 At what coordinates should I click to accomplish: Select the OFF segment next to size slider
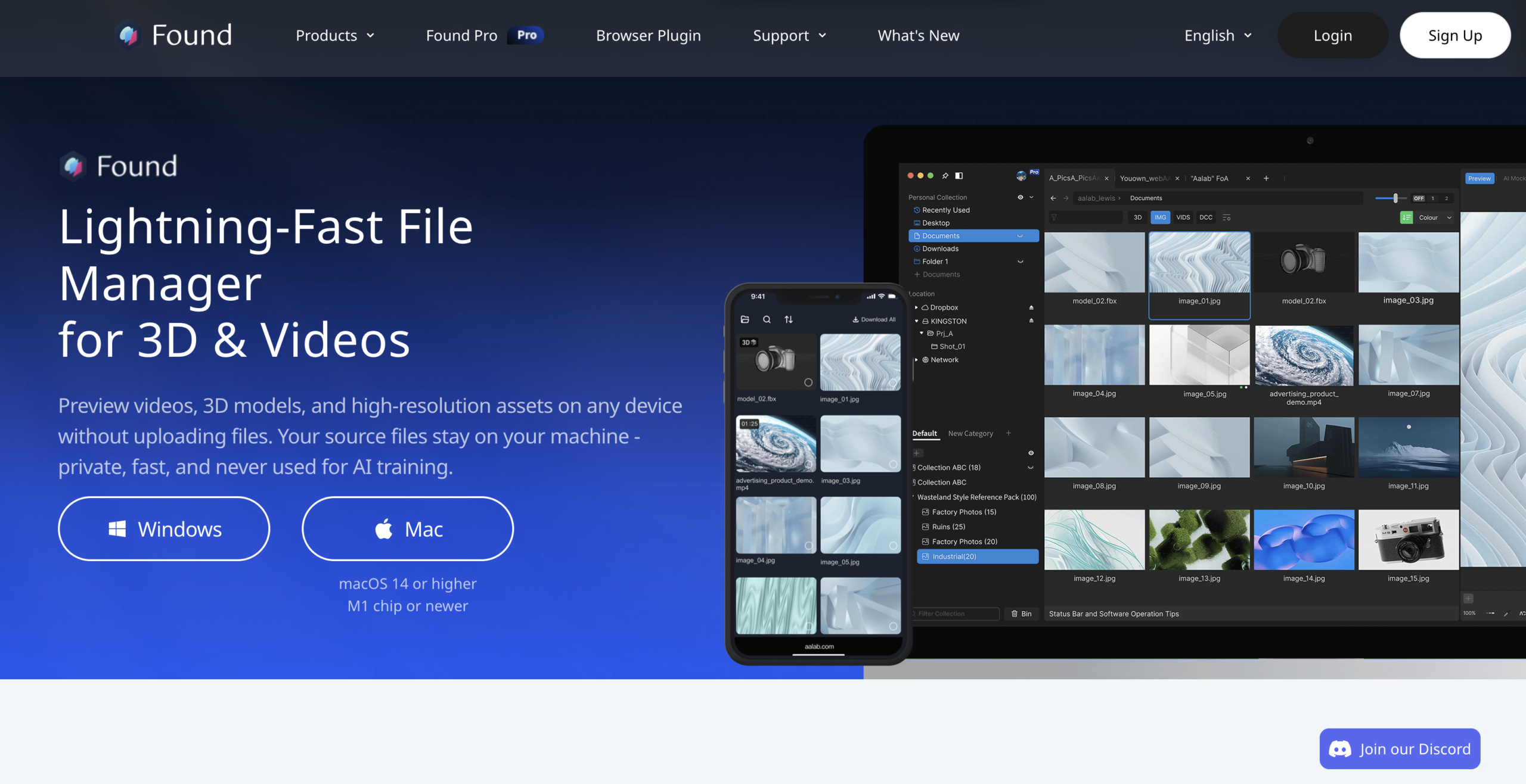pyautogui.click(x=1419, y=198)
